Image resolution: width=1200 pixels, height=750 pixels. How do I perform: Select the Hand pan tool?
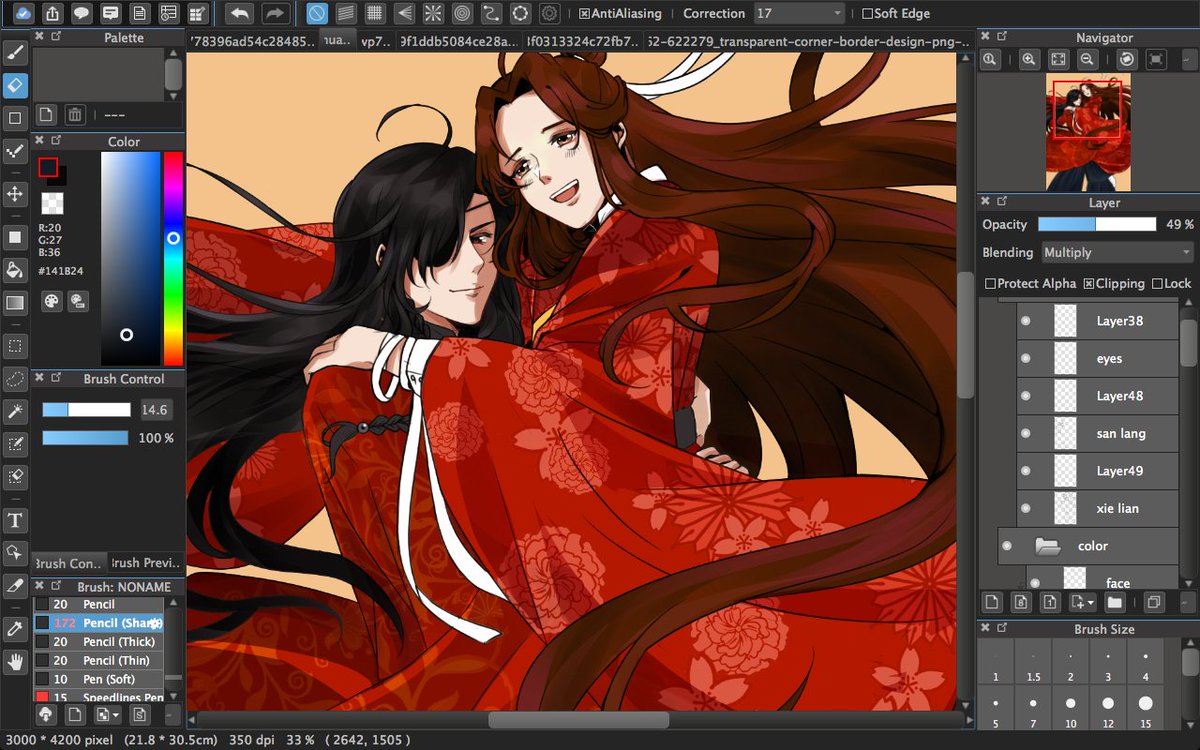point(15,661)
